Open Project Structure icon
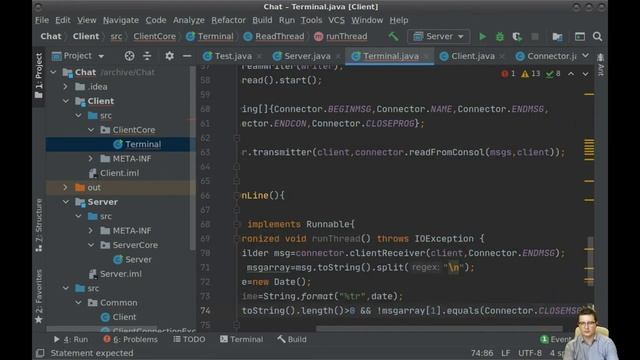640x360 pixels. point(558,37)
